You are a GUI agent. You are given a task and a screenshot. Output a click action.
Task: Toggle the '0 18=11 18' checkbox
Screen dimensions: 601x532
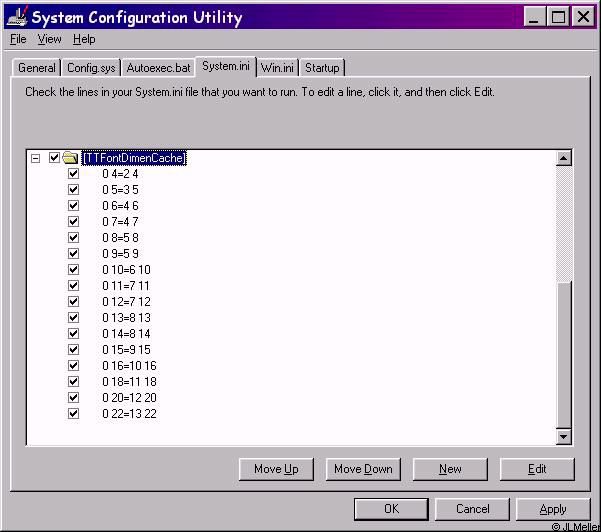click(x=73, y=382)
